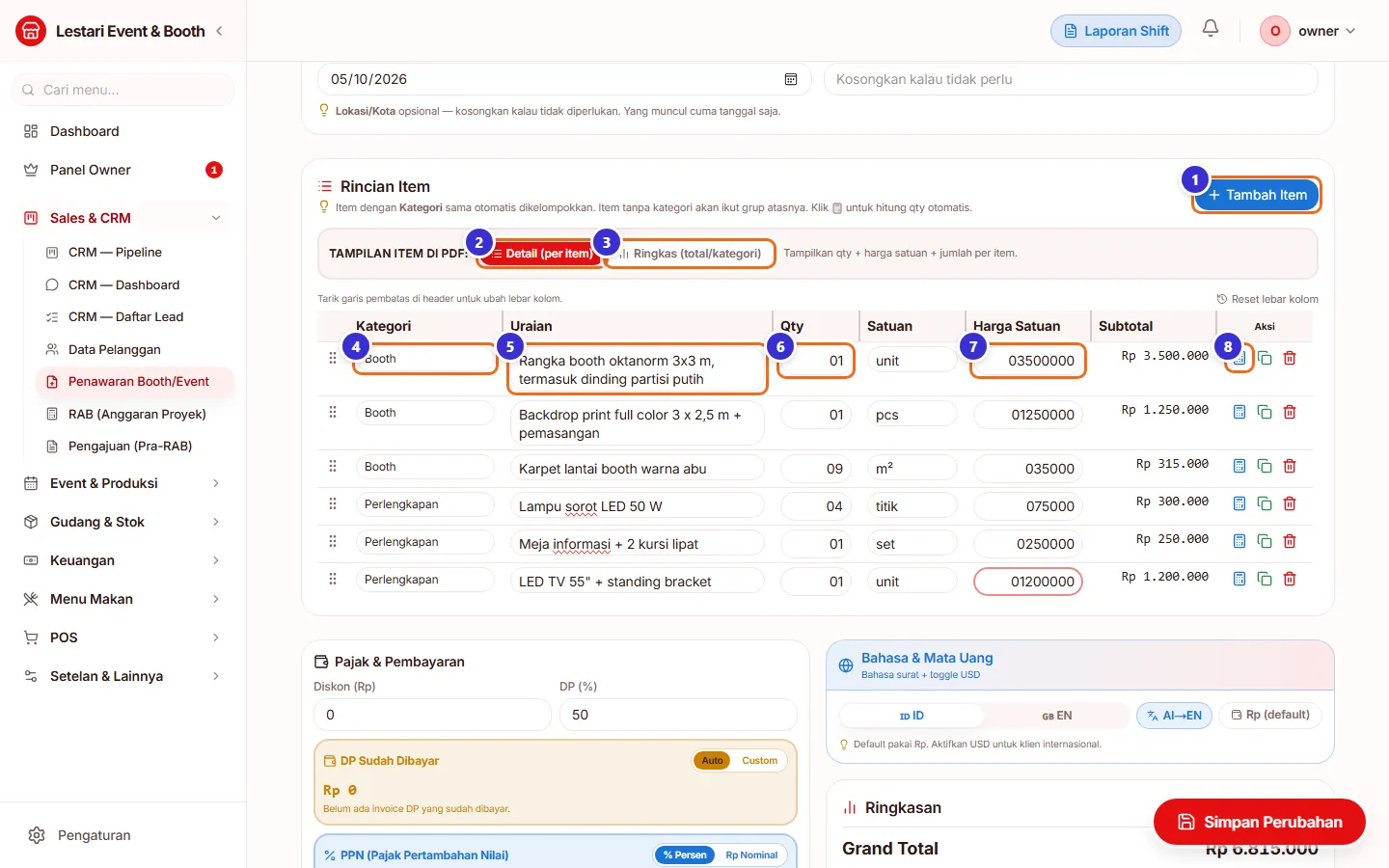Open the date picker calendar icon
This screenshot has height=868, width=1389.
(791, 79)
